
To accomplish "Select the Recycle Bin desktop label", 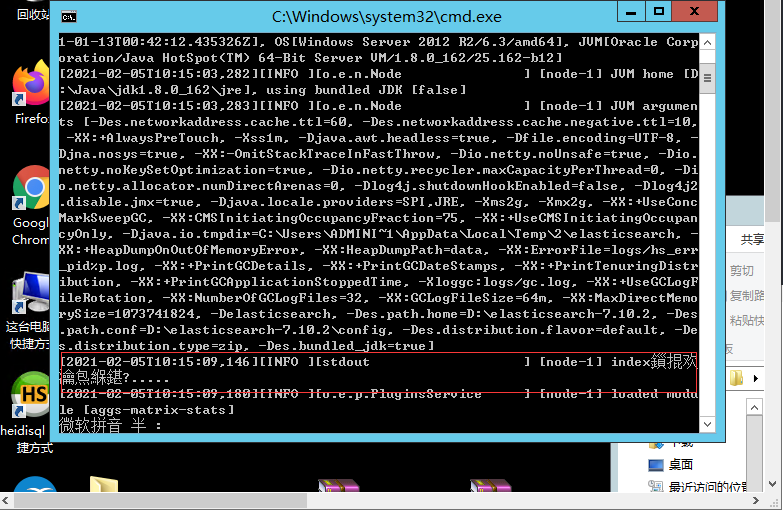I will [x=33, y=14].
